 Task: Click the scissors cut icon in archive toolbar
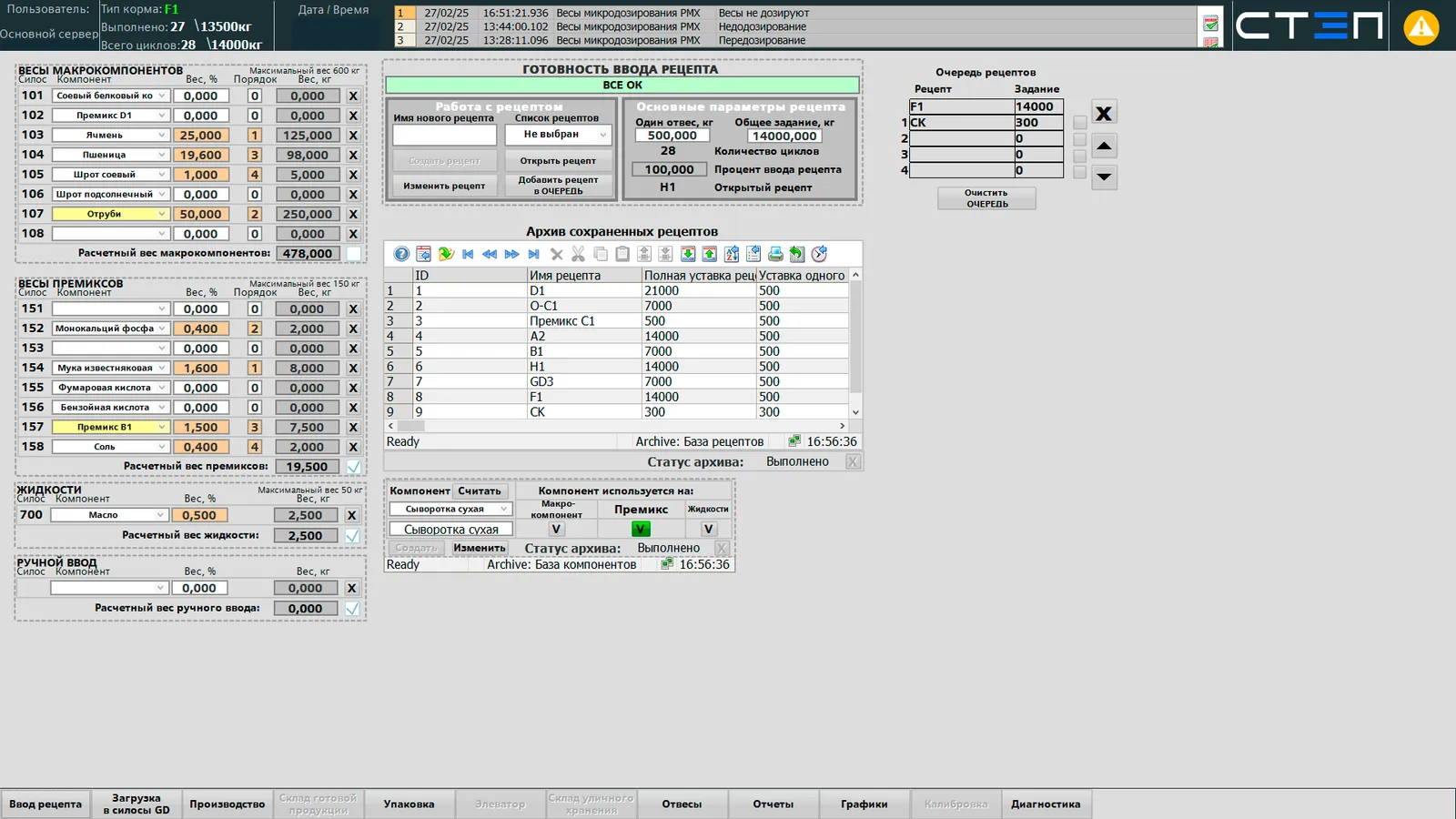click(x=578, y=254)
